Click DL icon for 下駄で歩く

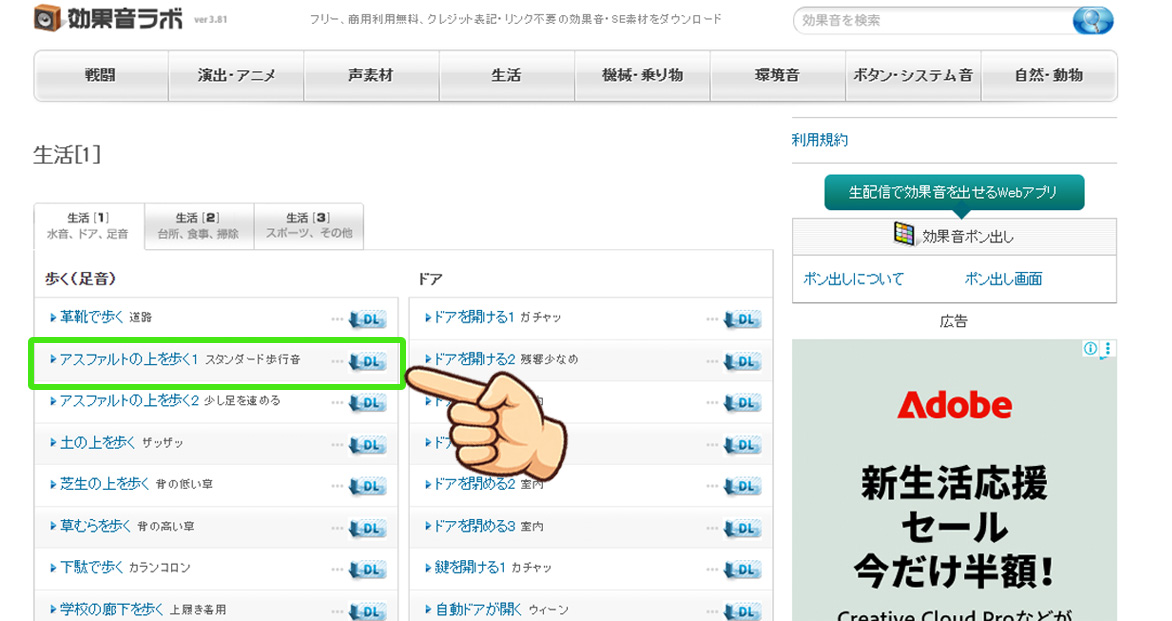coord(367,570)
